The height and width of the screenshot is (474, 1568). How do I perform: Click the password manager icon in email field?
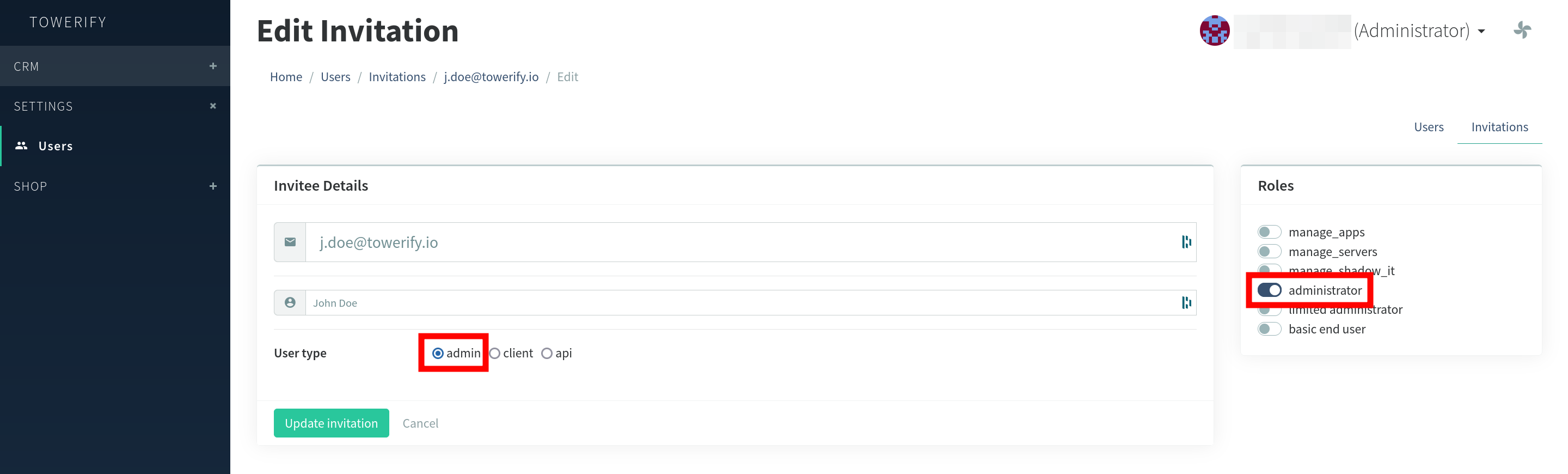[x=1186, y=242]
